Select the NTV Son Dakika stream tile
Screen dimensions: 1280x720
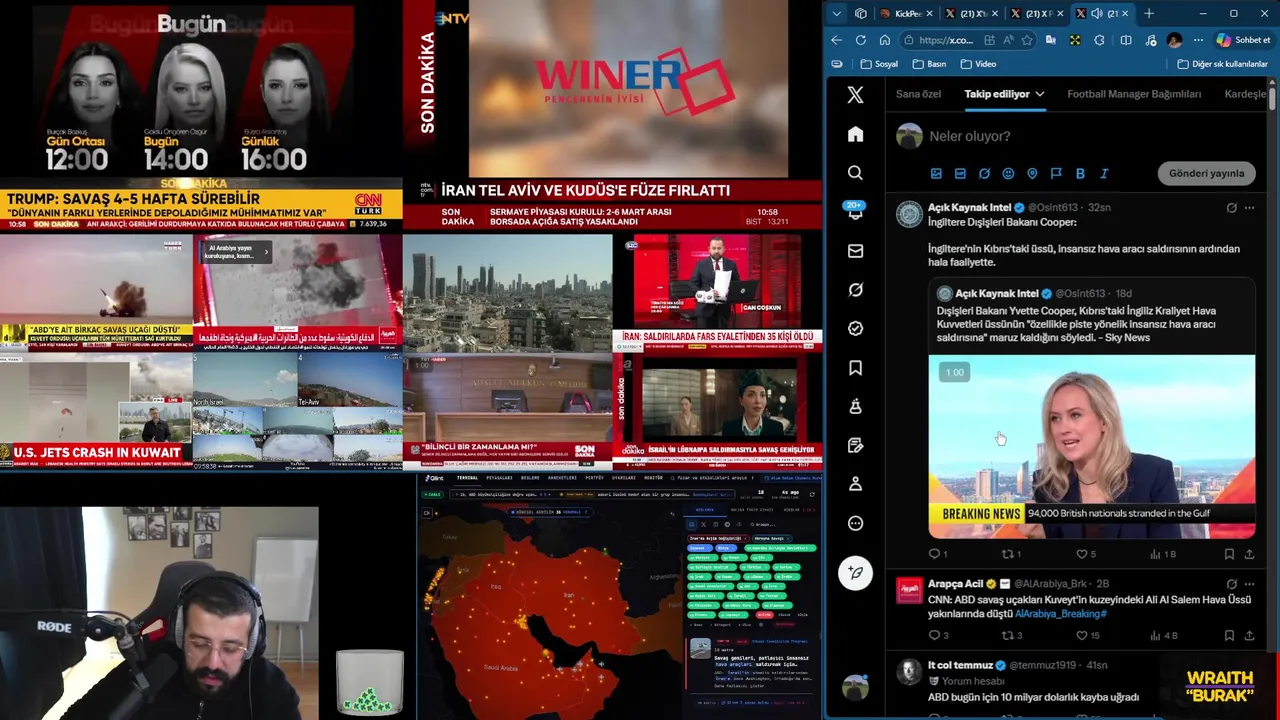coord(612,116)
